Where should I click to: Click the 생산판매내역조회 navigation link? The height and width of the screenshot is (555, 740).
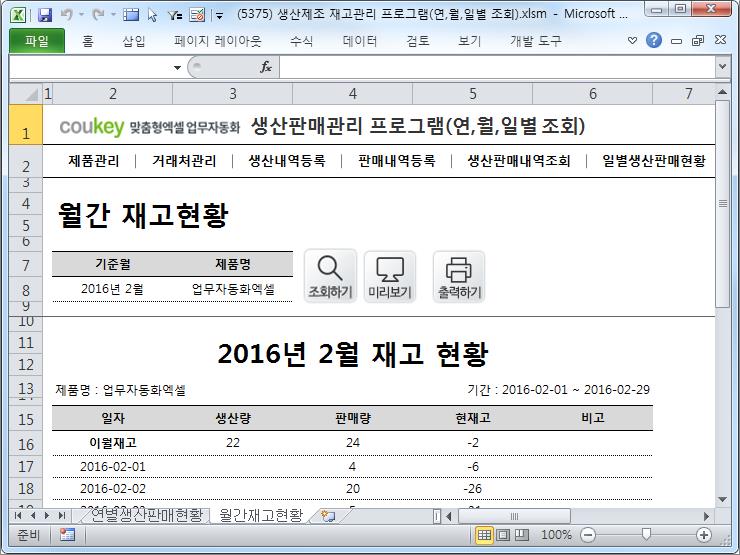[519, 161]
